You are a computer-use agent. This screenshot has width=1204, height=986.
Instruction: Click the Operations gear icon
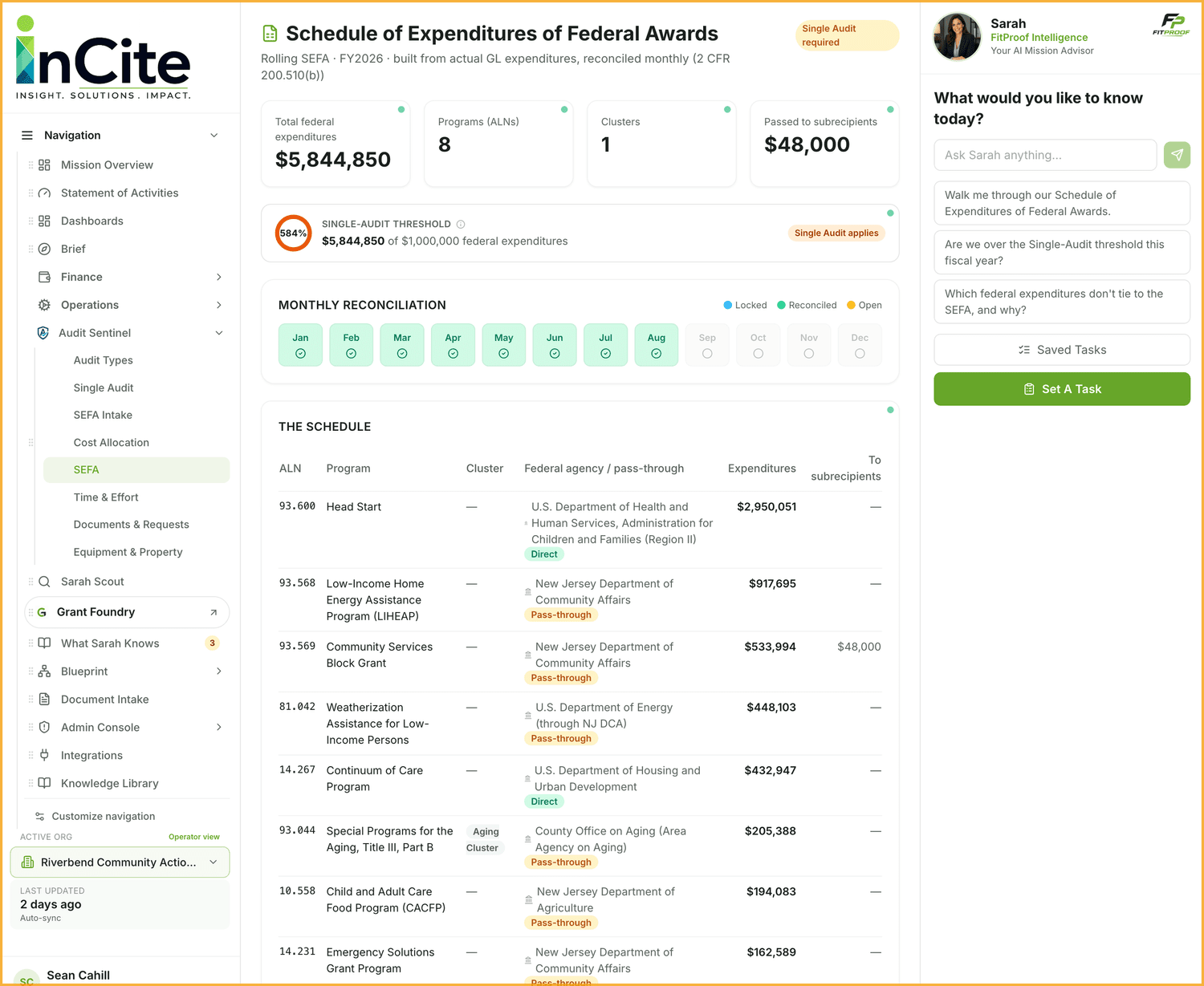(x=44, y=305)
